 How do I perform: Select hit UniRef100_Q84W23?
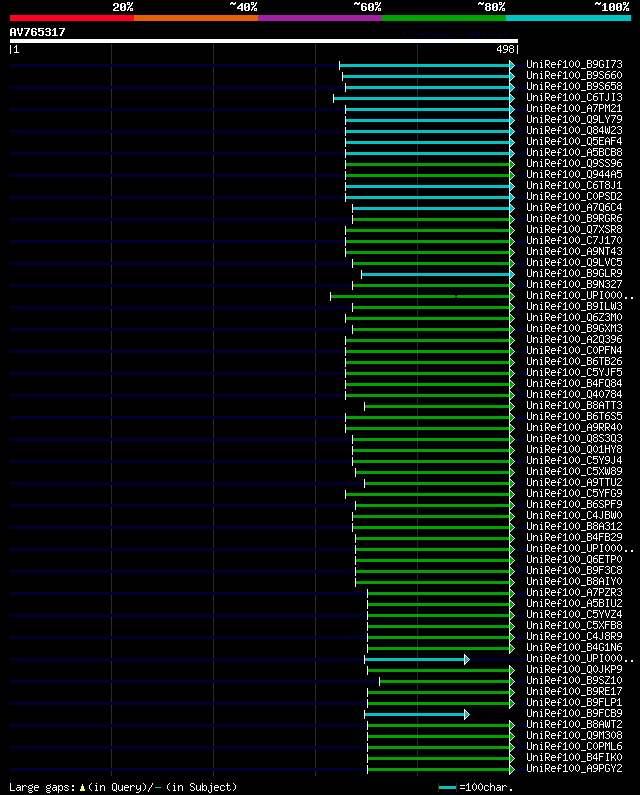click(574, 130)
